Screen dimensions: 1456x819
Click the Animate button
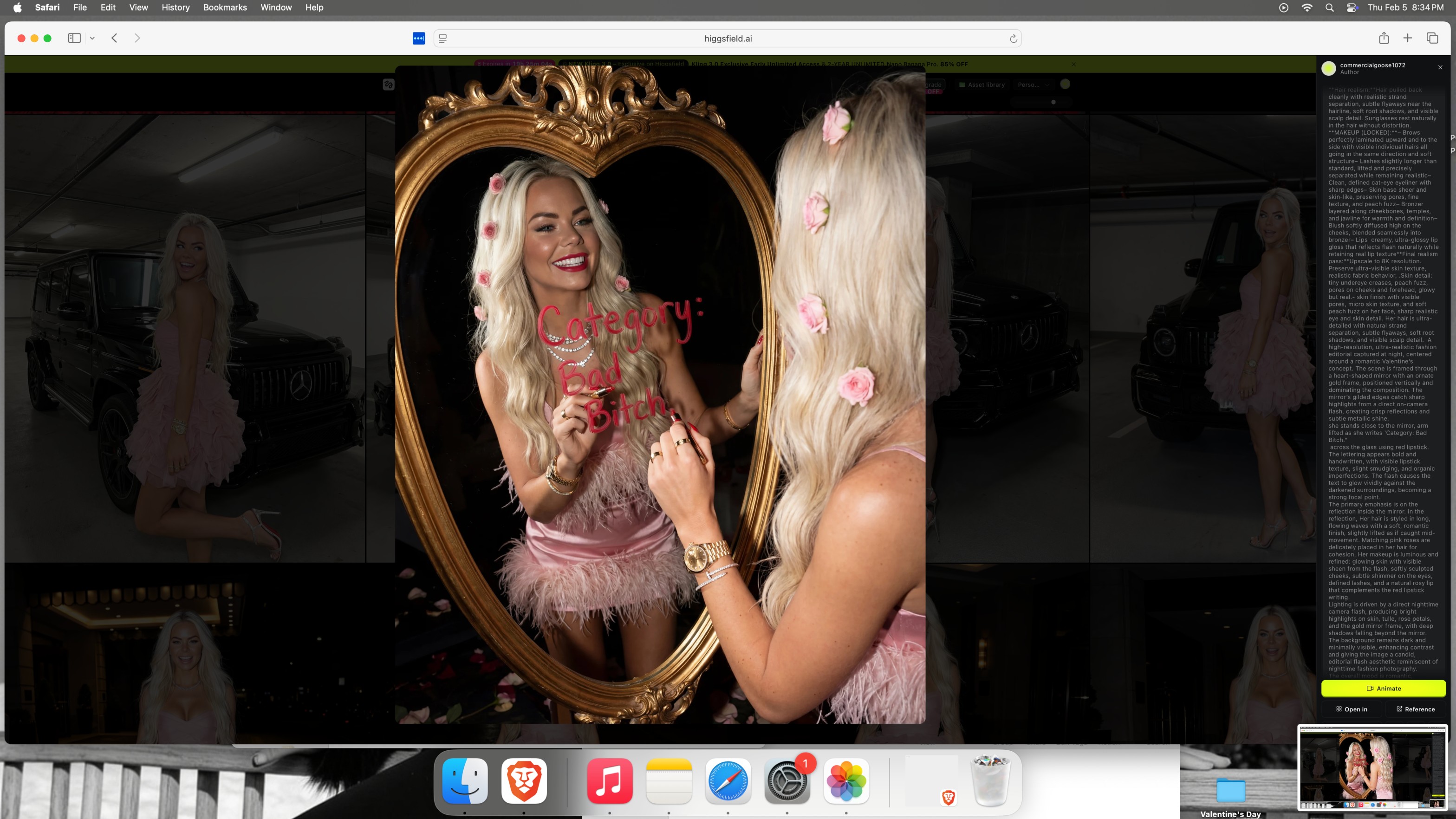[1383, 688]
